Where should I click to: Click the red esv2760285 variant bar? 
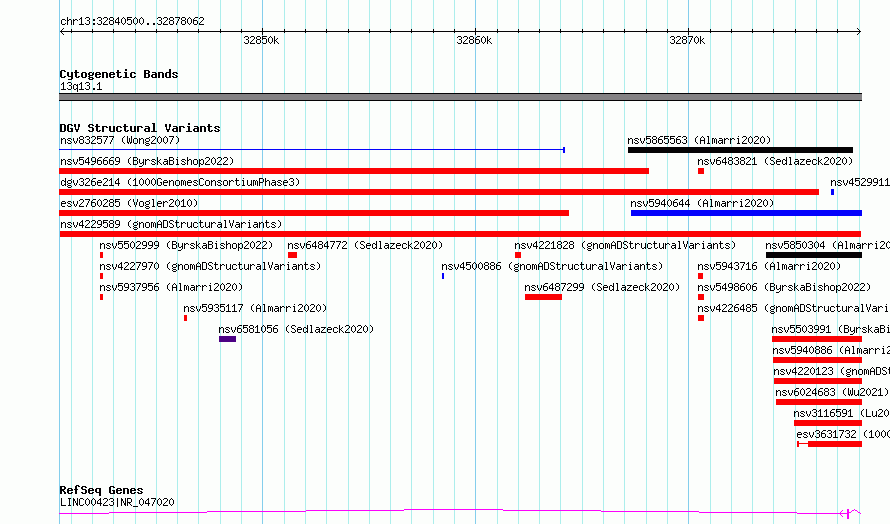[314, 213]
